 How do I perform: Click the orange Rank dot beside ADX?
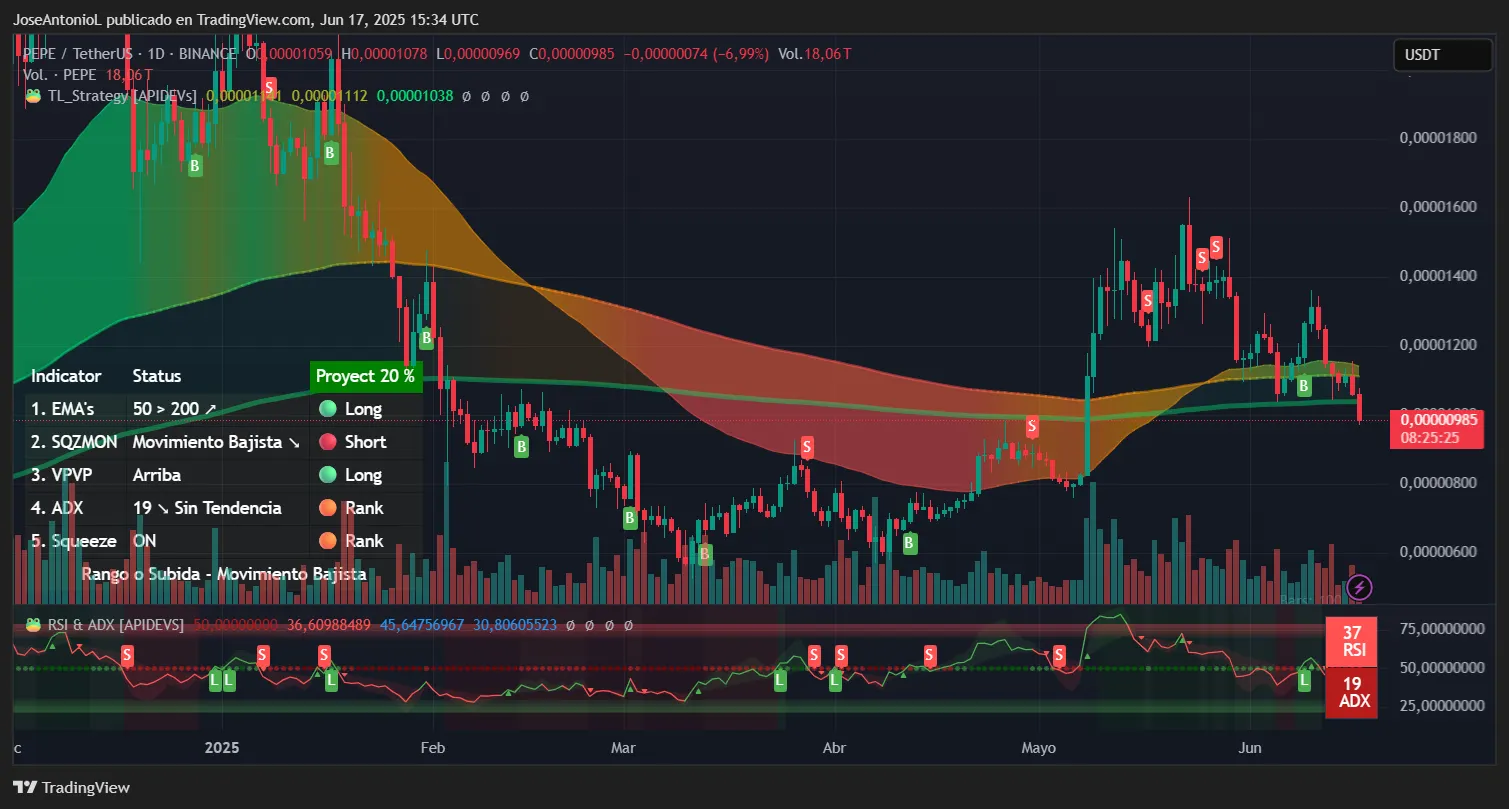click(326, 507)
